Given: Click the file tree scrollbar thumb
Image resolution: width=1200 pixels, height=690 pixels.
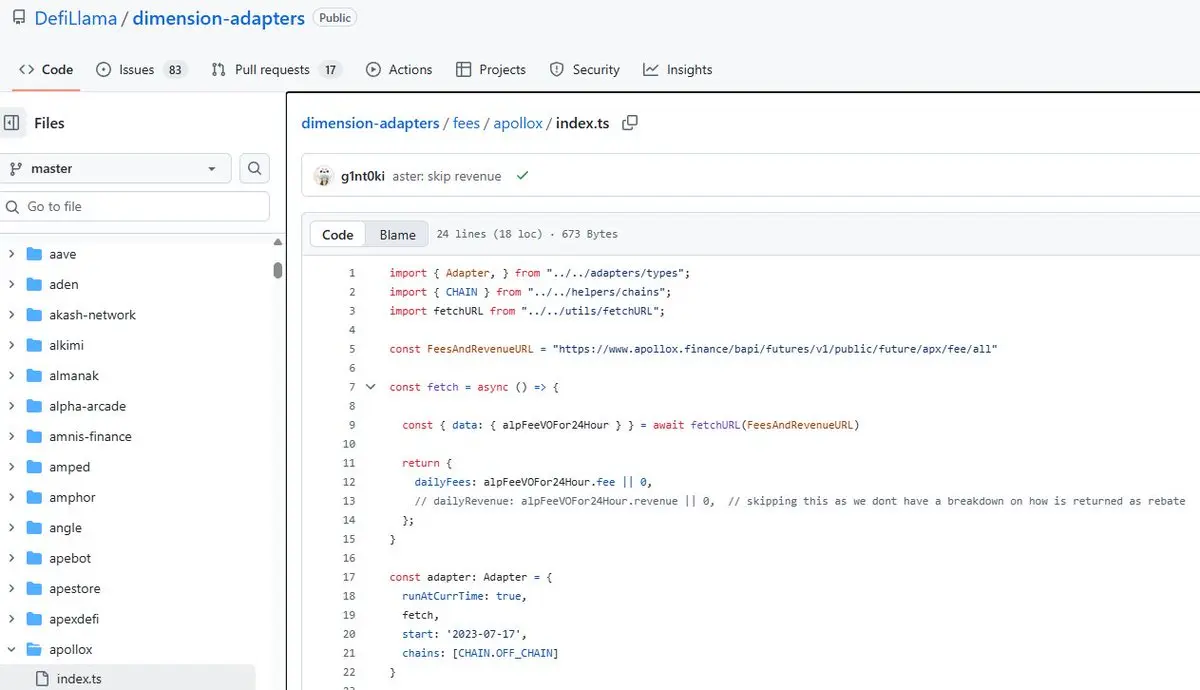Looking at the screenshot, I should 278,270.
